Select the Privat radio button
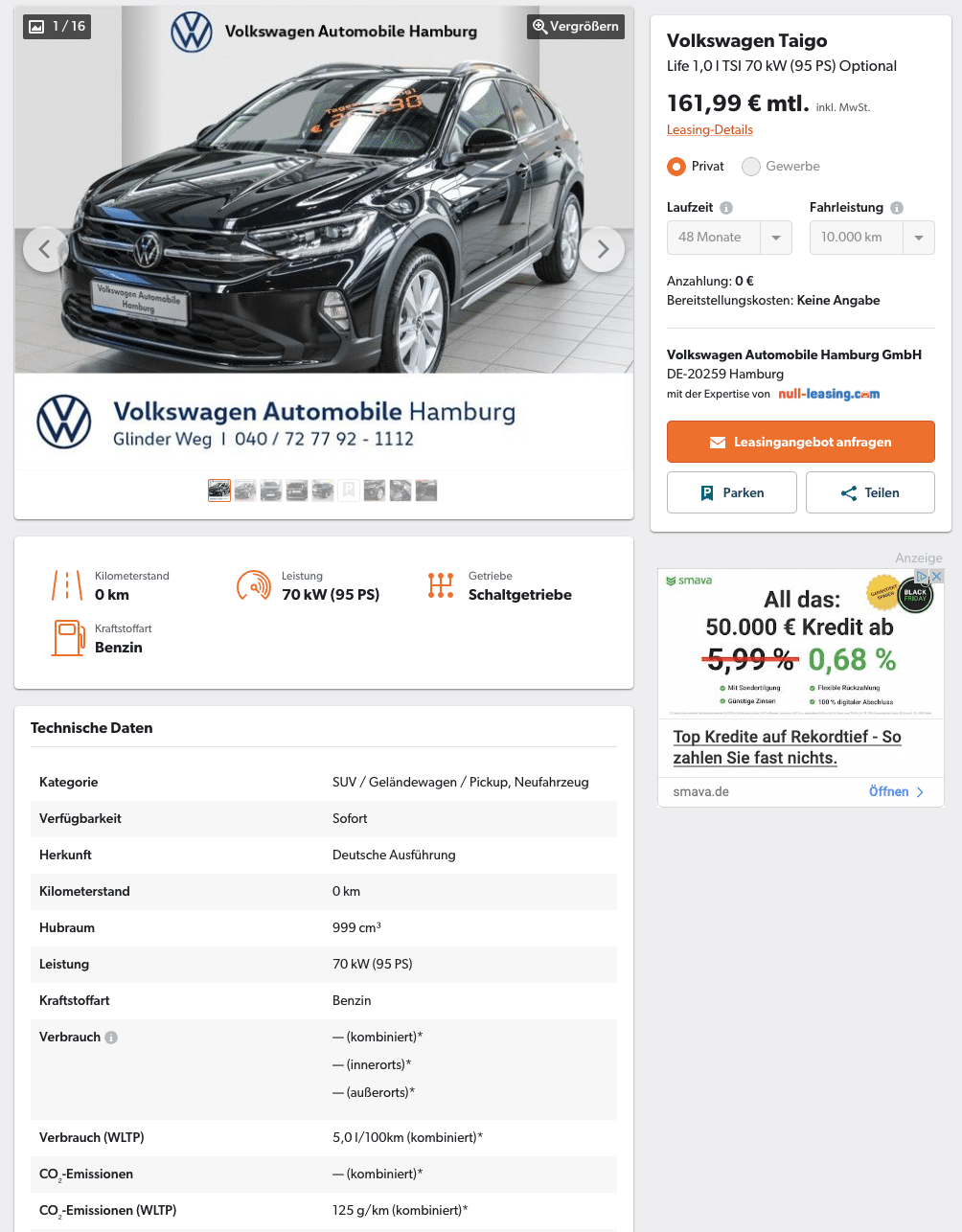 [x=676, y=167]
